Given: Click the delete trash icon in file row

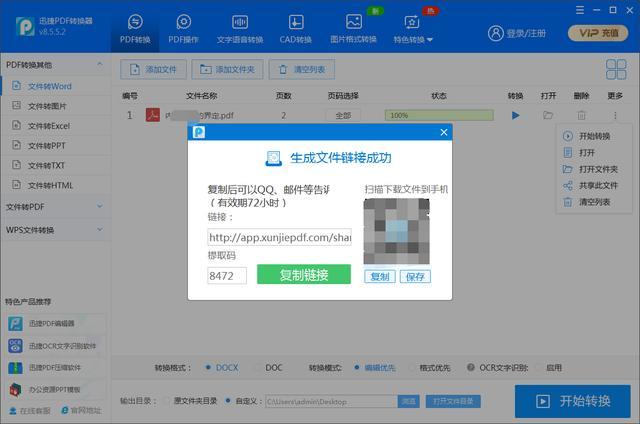Looking at the screenshot, I should [x=581, y=115].
